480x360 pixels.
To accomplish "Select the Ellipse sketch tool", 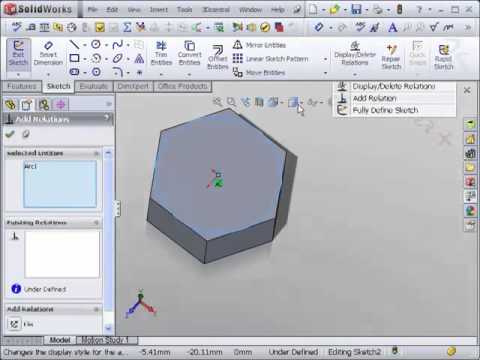I will (117, 59).
